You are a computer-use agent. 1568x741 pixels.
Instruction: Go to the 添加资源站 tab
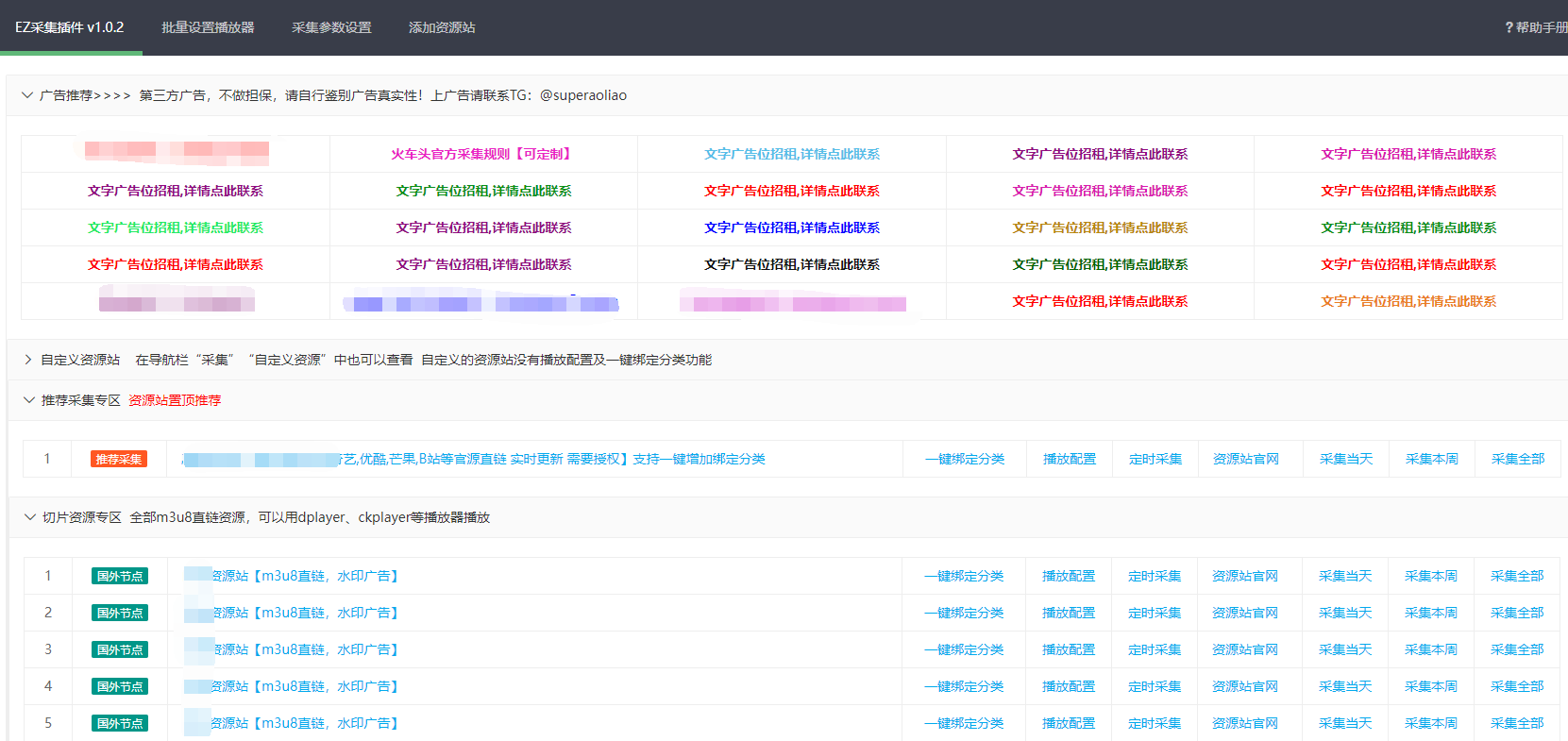point(442,27)
